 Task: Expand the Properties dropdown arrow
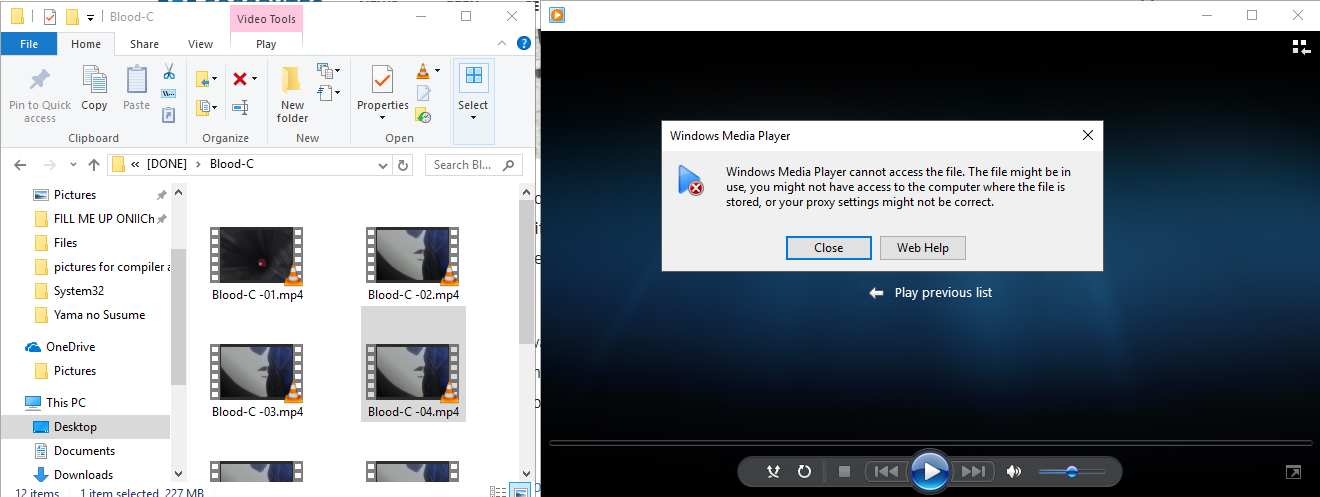pyautogui.click(x=383, y=118)
